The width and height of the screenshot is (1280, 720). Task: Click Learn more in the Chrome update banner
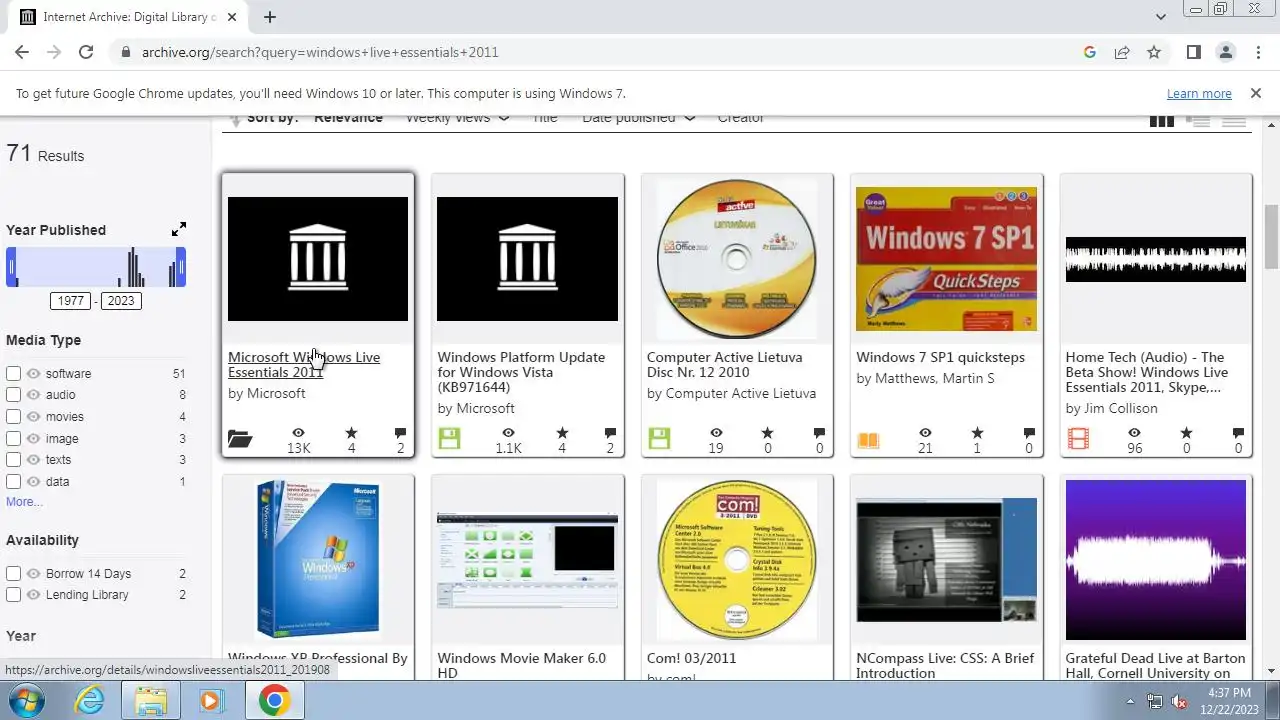[x=1199, y=93]
